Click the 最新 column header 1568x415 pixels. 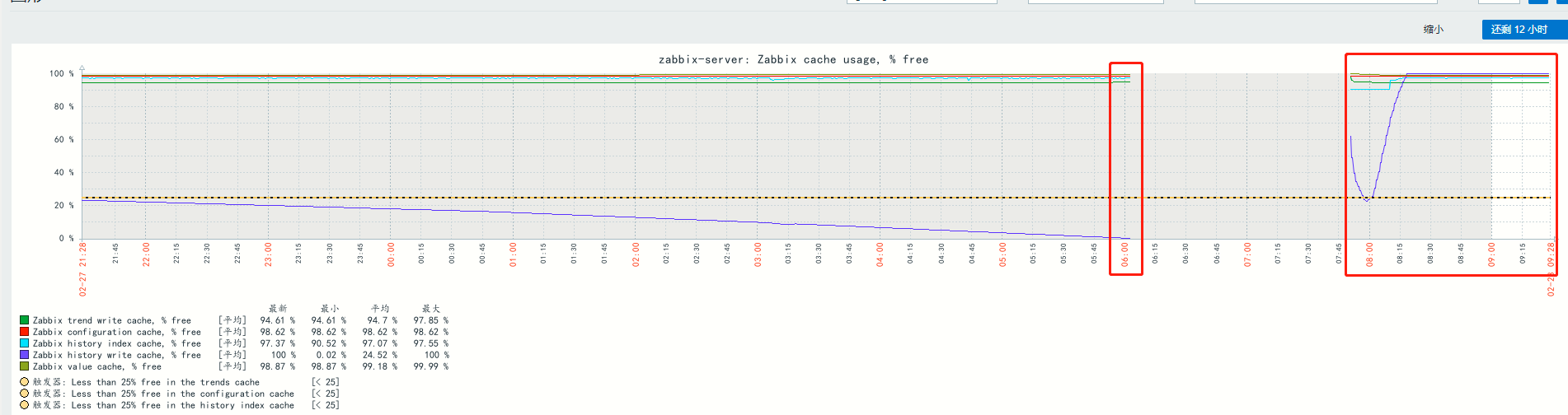pyautogui.click(x=278, y=309)
